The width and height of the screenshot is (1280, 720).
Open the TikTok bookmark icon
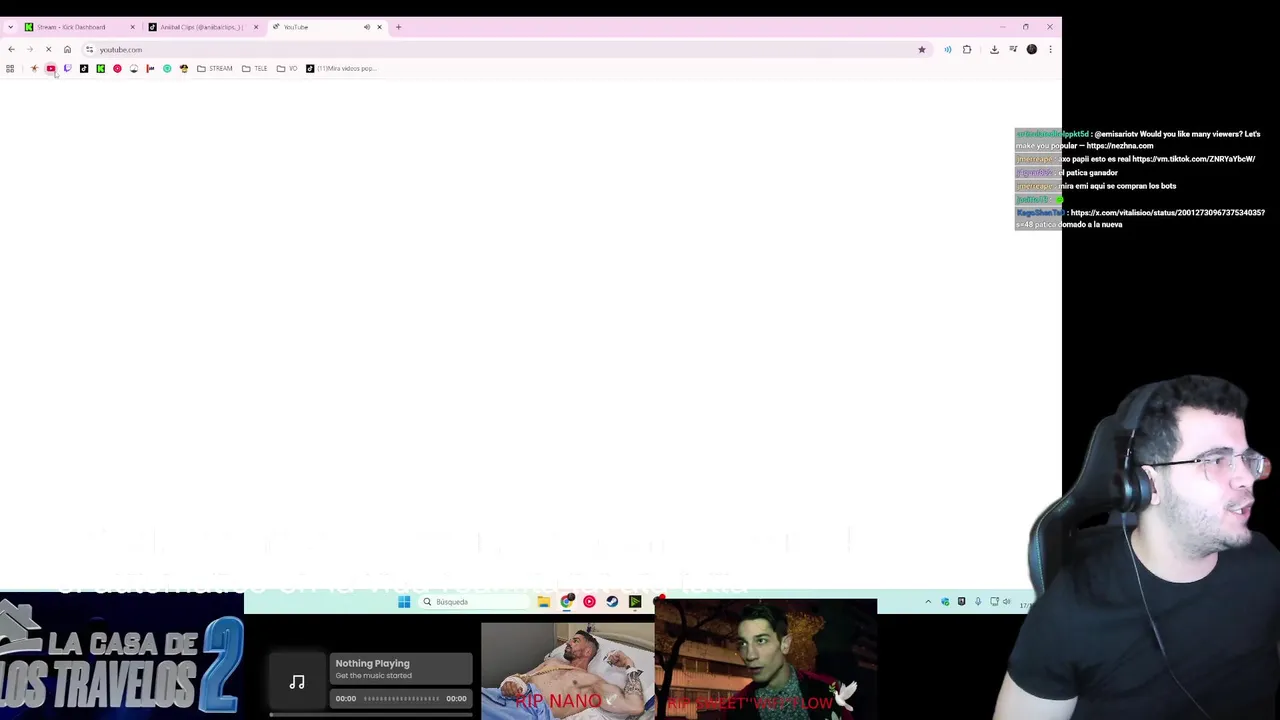coord(84,68)
